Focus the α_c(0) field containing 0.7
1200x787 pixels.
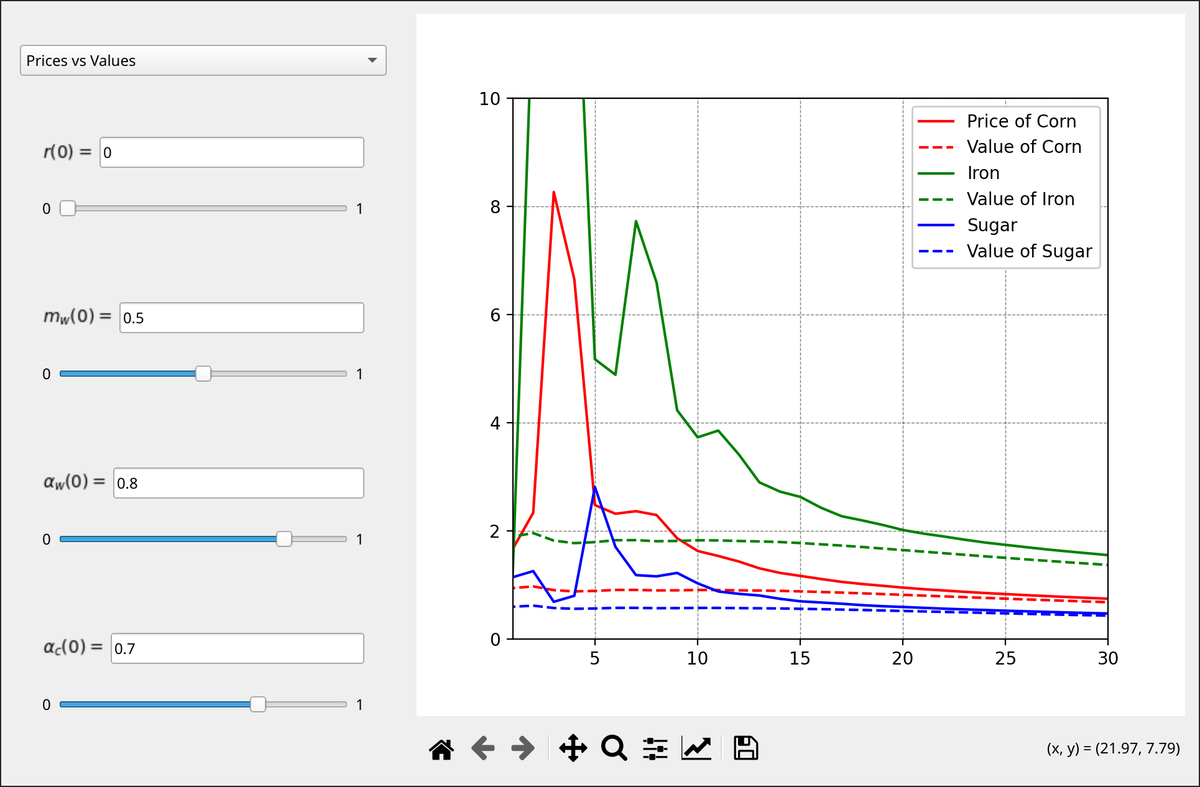click(236, 648)
